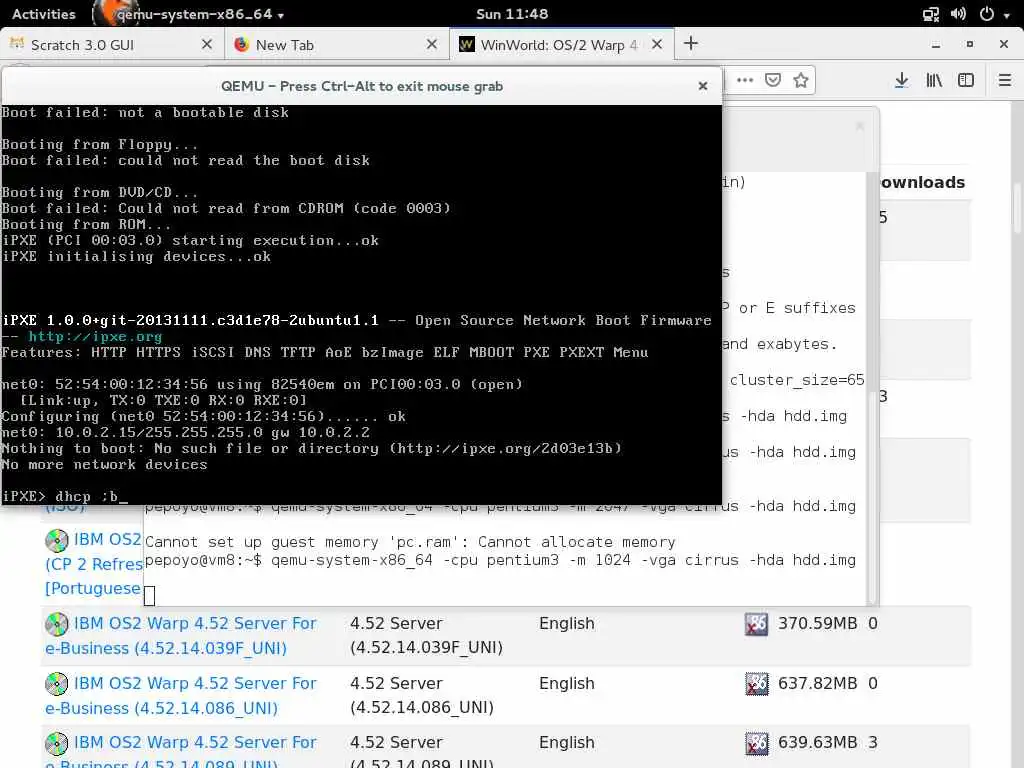Click the volume speaker icon in top bar

click(958, 14)
